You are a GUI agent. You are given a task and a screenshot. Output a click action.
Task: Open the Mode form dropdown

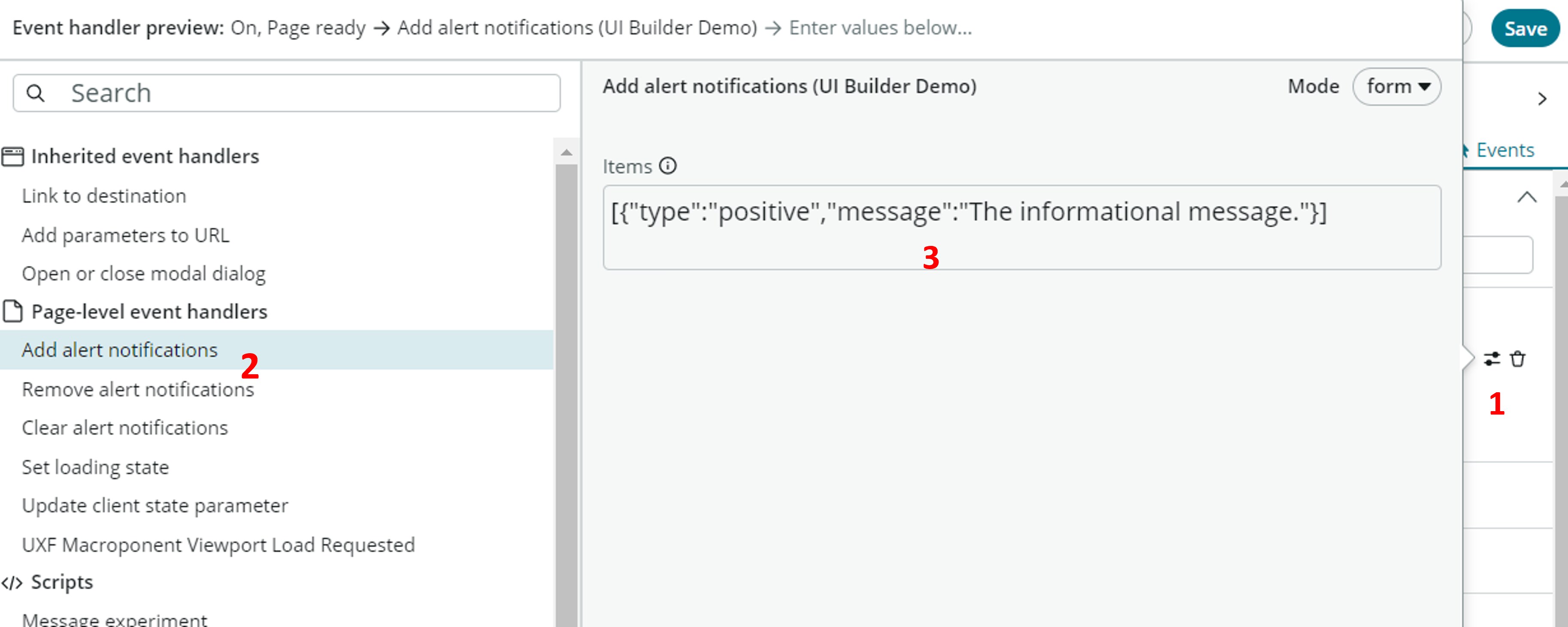pos(1397,86)
